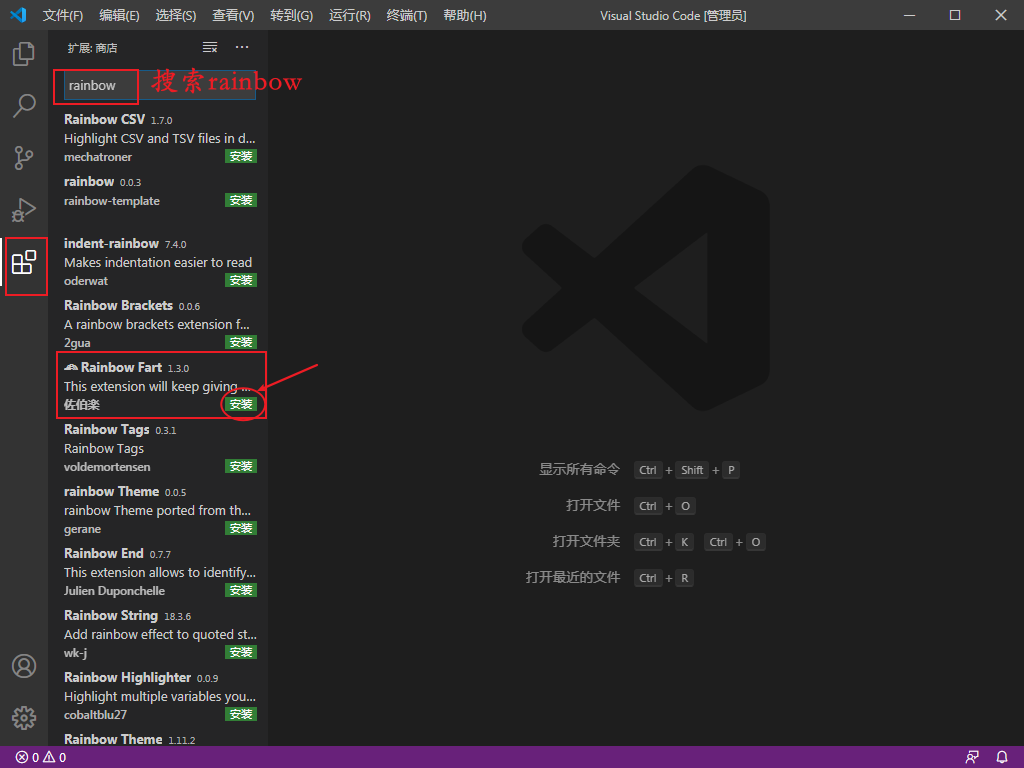Select the Rainbow CSV extension title
Viewport: 1024px width, 768px height.
point(104,120)
